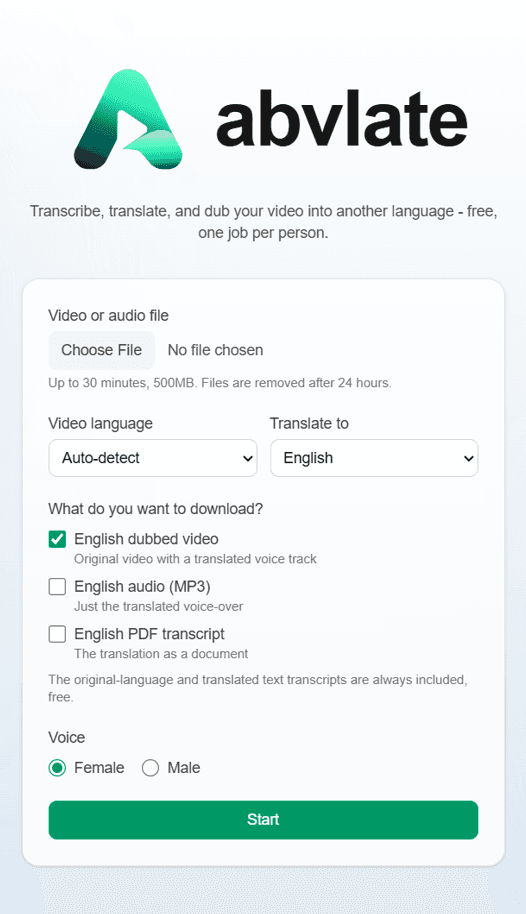526x914 pixels.
Task: Click the 'Video or audio file' label
Action: click(x=108, y=315)
